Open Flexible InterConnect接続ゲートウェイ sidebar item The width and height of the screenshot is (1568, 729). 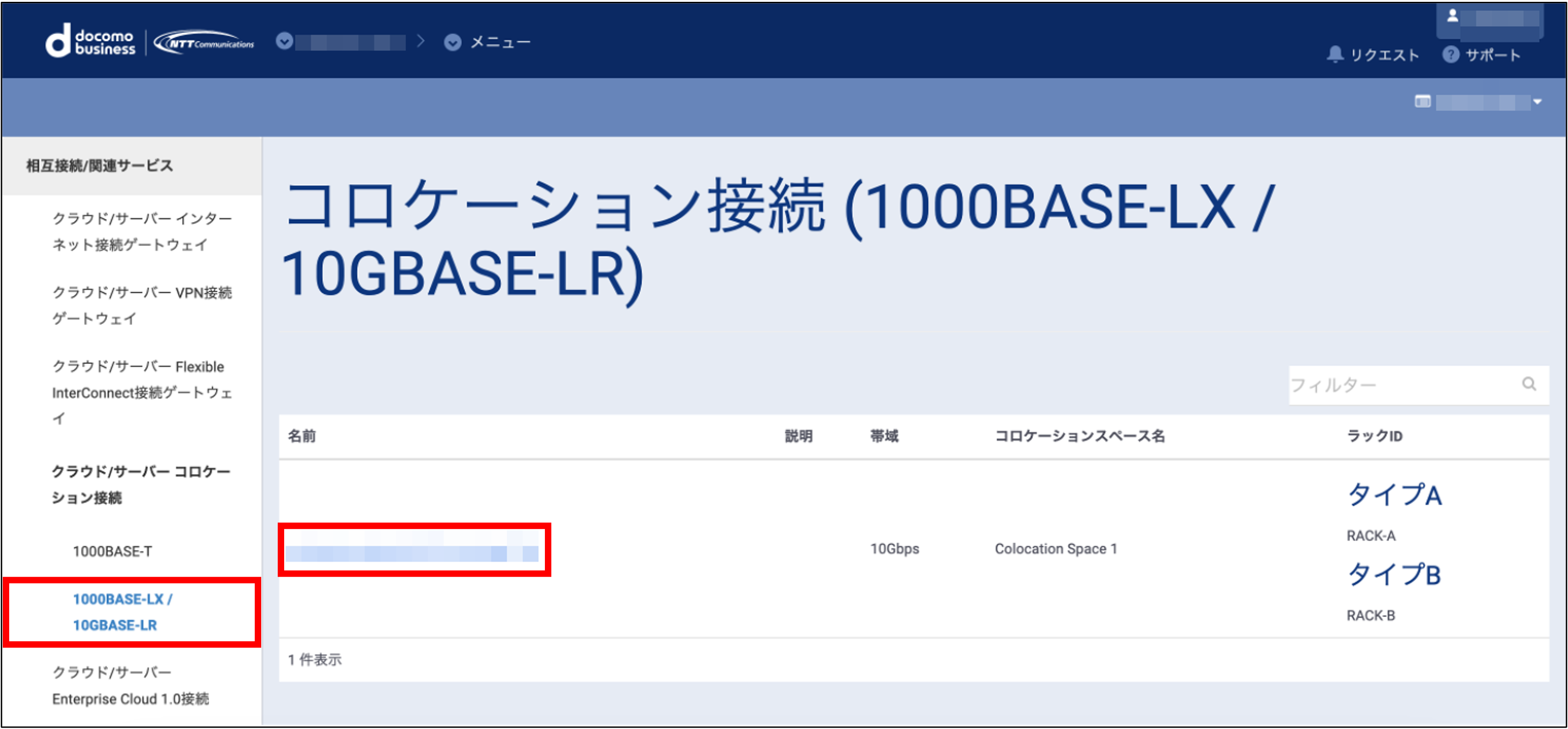tap(141, 391)
